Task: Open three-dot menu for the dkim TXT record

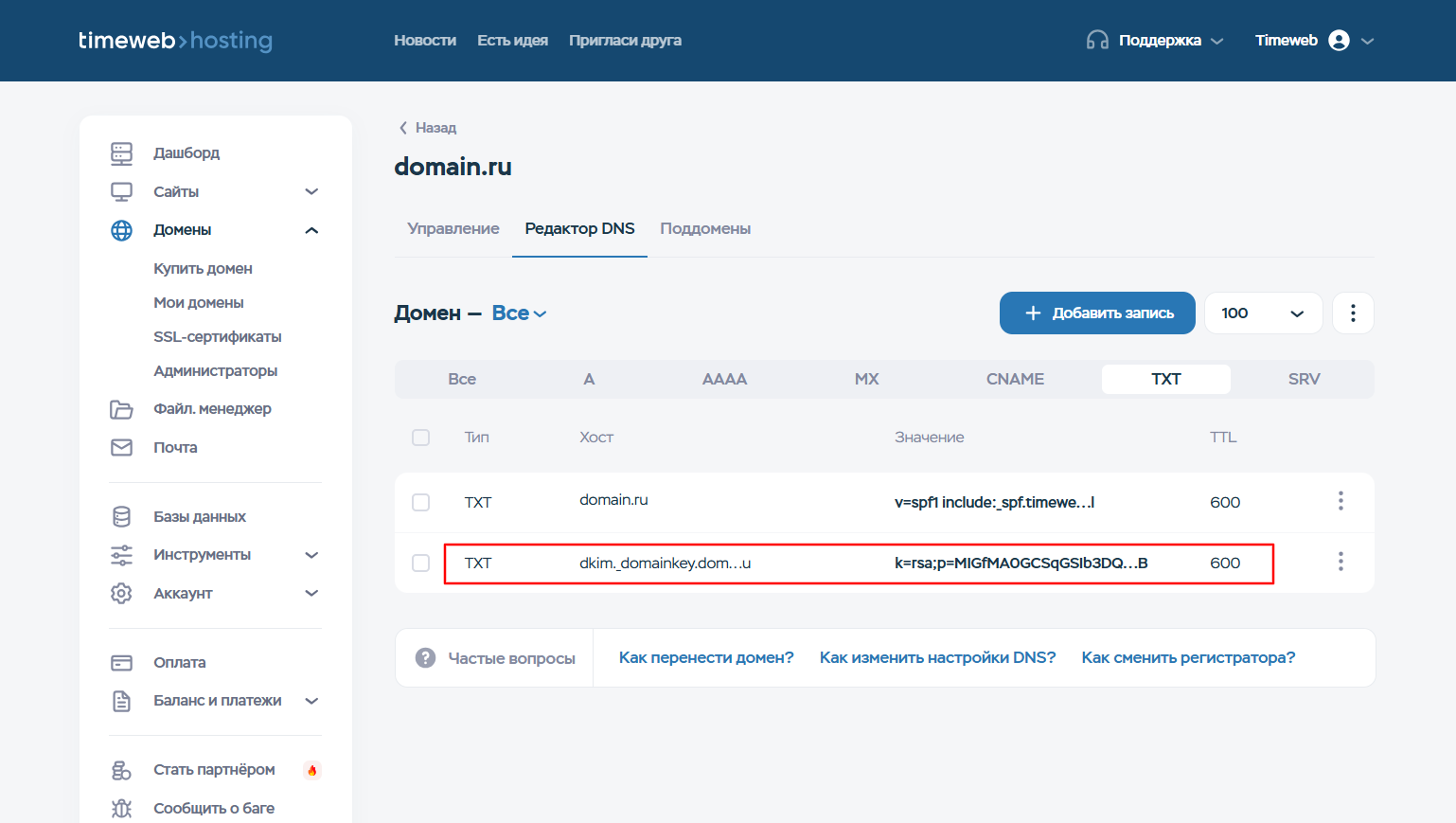Action: (x=1340, y=563)
